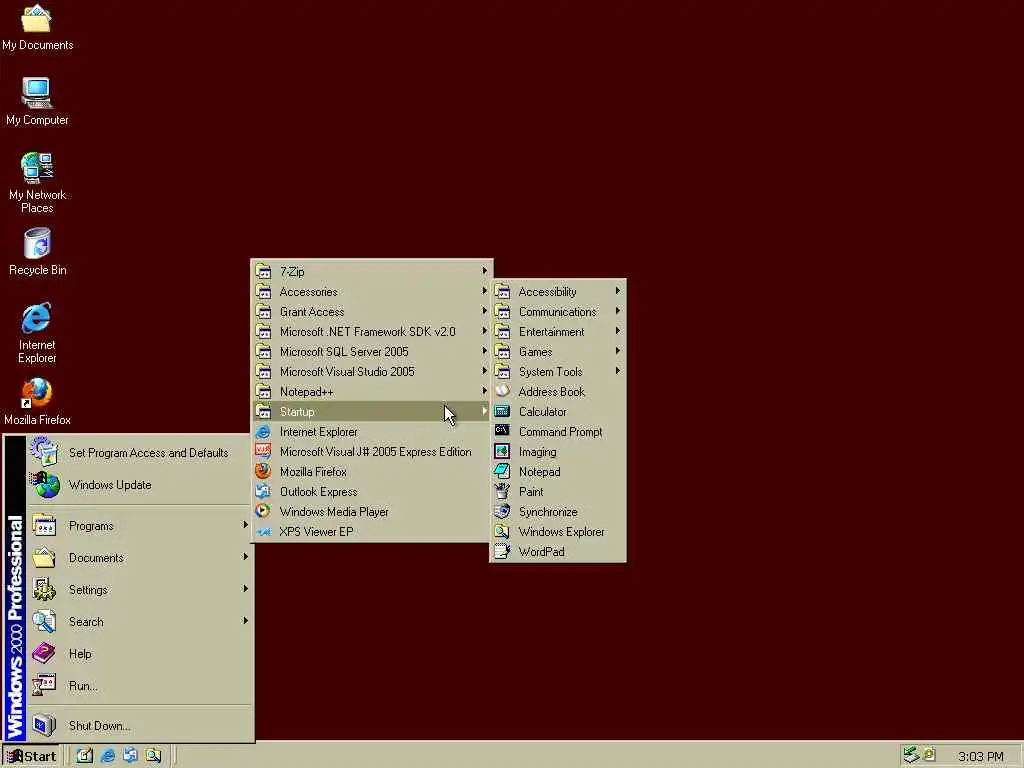The height and width of the screenshot is (768, 1024).
Task: Open the Documents submenu in Start menu
Action: [x=139, y=558]
